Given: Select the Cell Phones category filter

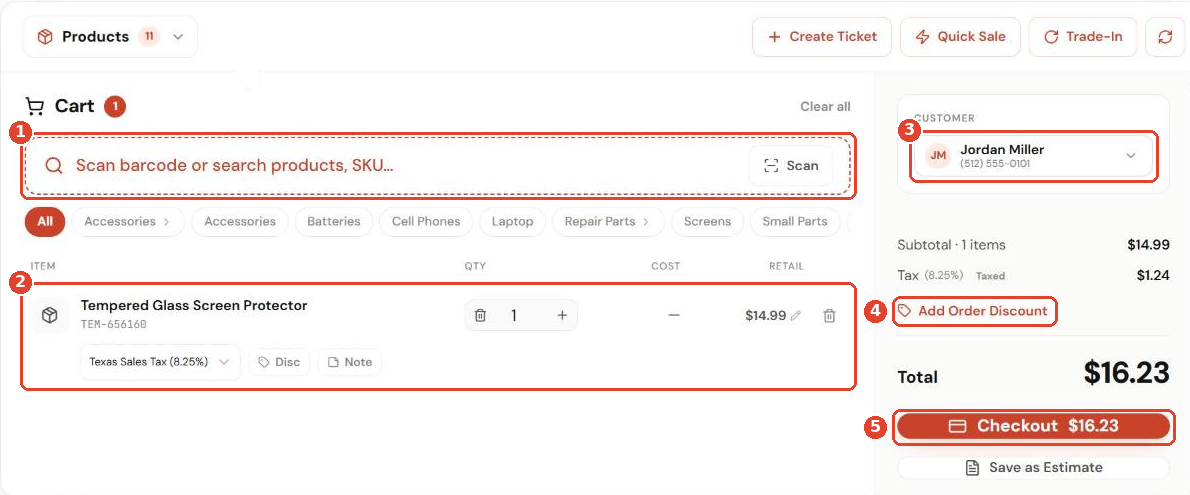Looking at the screenshot, I should (x=426, y=222).
